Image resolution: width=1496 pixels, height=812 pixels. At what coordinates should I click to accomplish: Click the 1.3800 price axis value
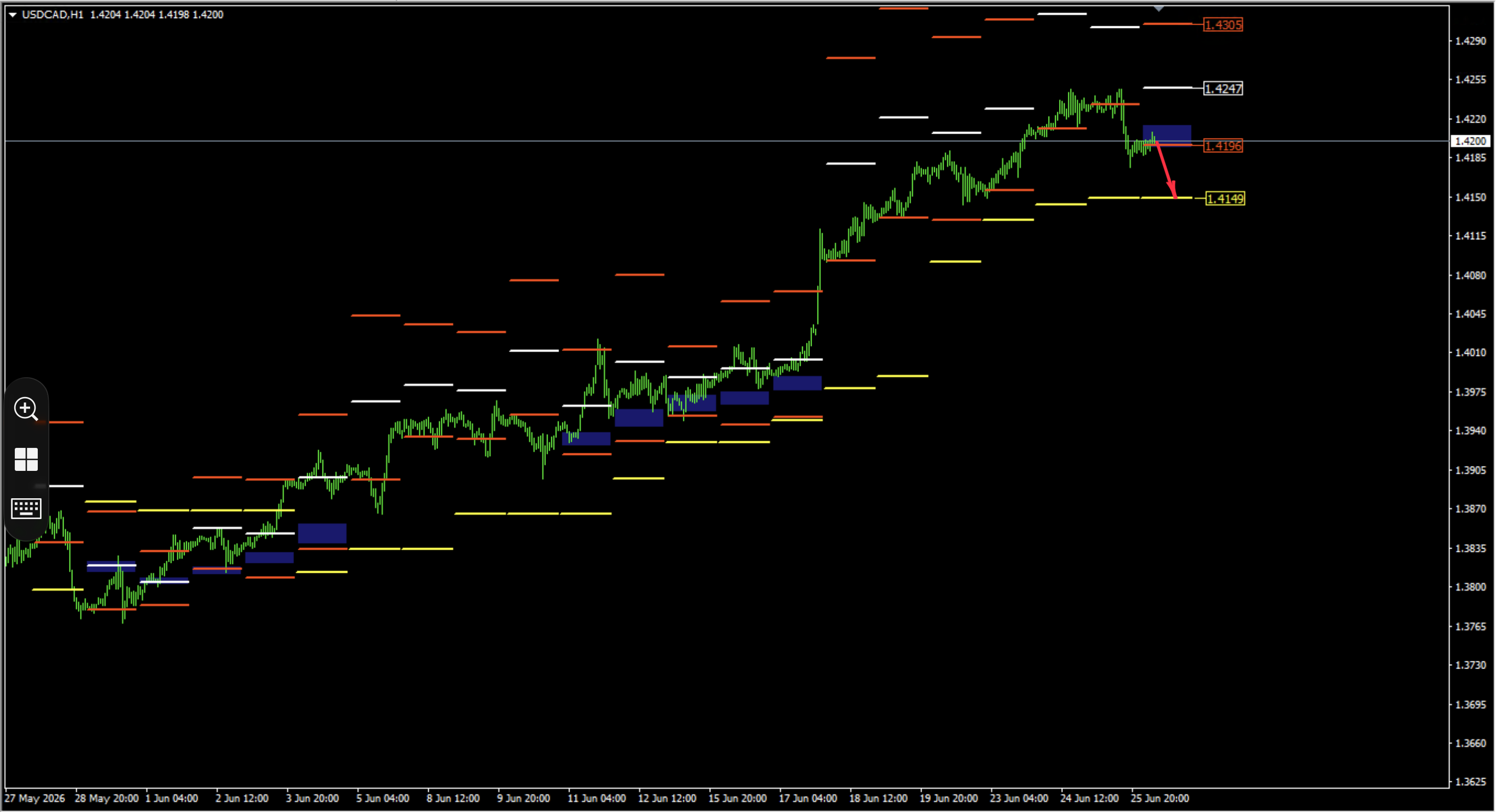1470,587
